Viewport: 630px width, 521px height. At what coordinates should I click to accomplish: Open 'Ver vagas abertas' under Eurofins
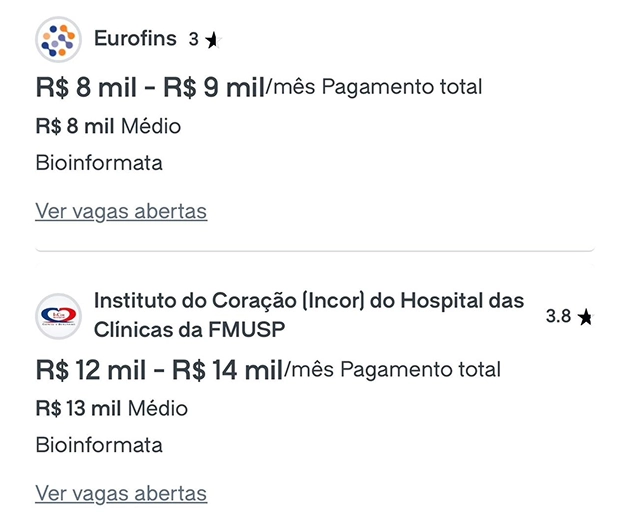121,211
